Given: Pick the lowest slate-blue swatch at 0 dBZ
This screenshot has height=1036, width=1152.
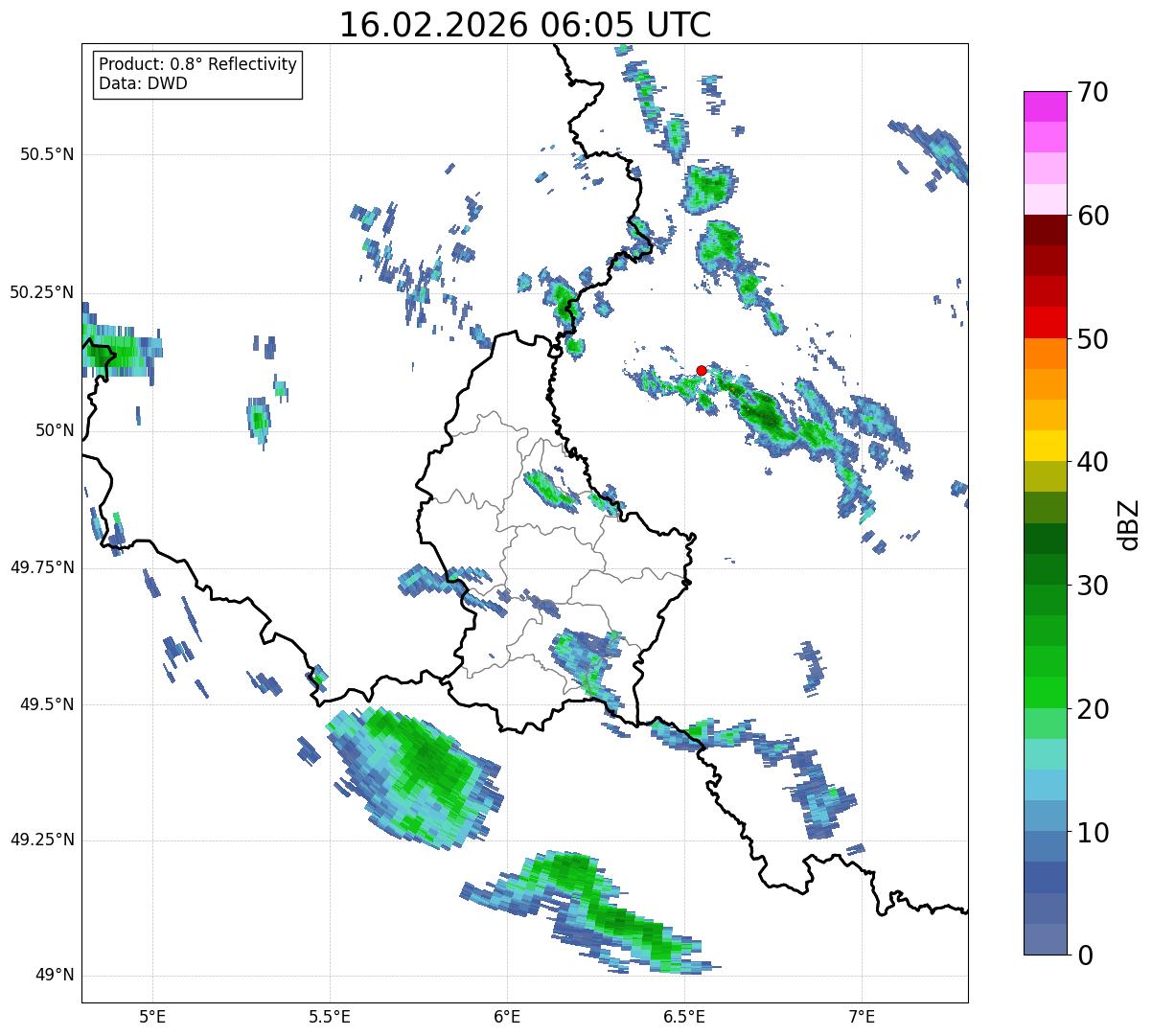Looking at the screenshot, I should pos(1045,939).
